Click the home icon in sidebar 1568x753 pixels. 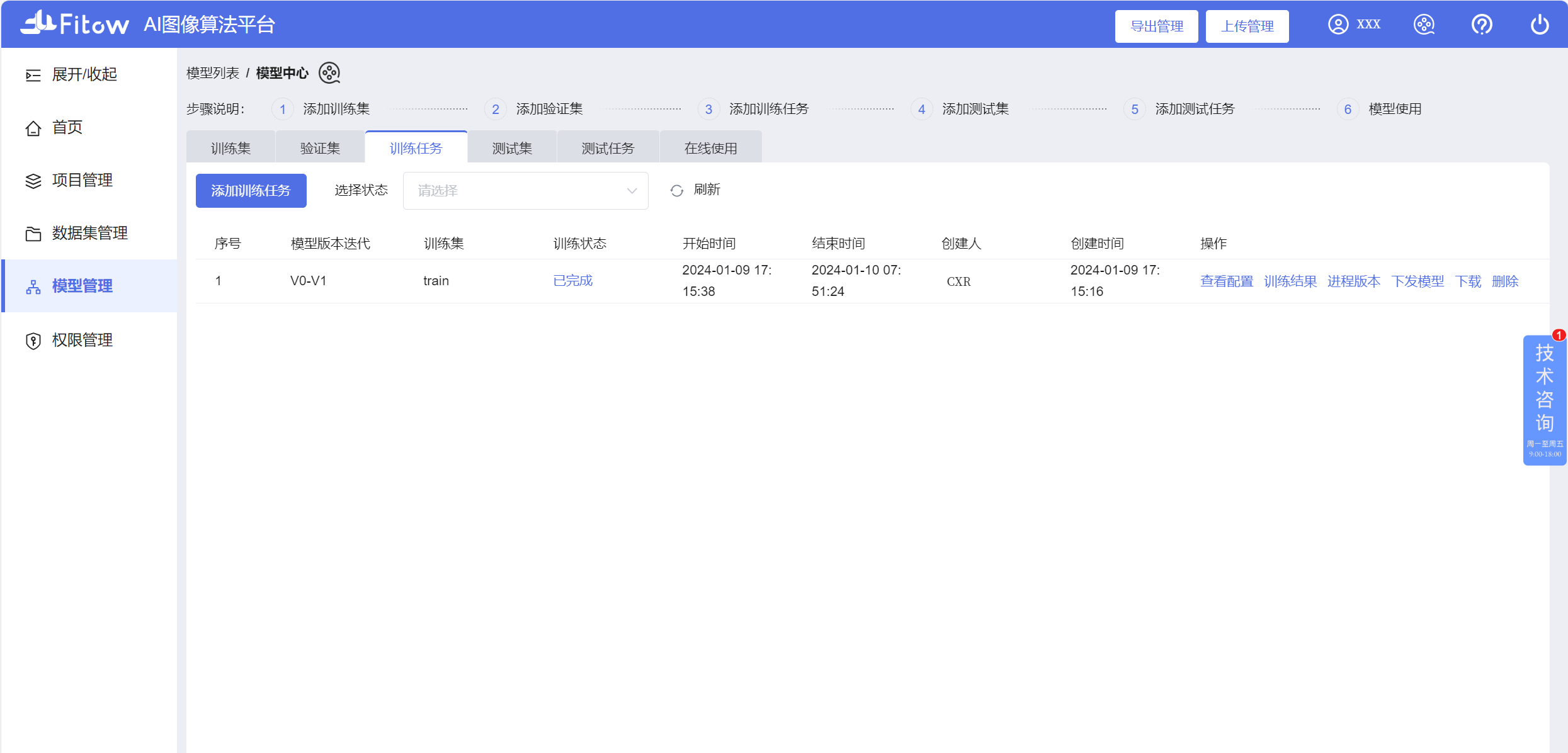[33, 128]
